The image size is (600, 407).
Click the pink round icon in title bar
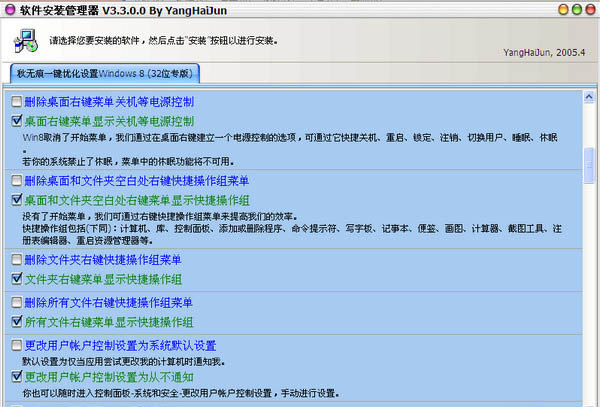(x=10, y=10)
